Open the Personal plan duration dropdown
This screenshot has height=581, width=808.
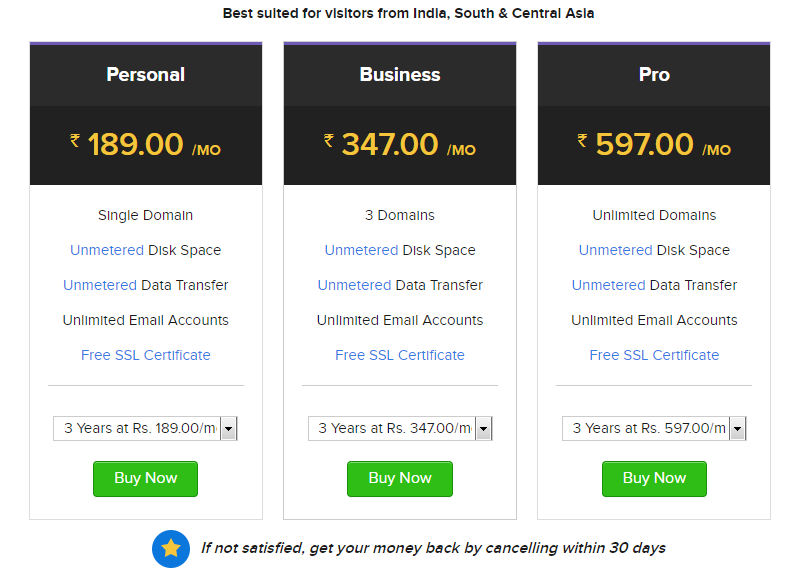pyautogui.click(x=145, y=428)
